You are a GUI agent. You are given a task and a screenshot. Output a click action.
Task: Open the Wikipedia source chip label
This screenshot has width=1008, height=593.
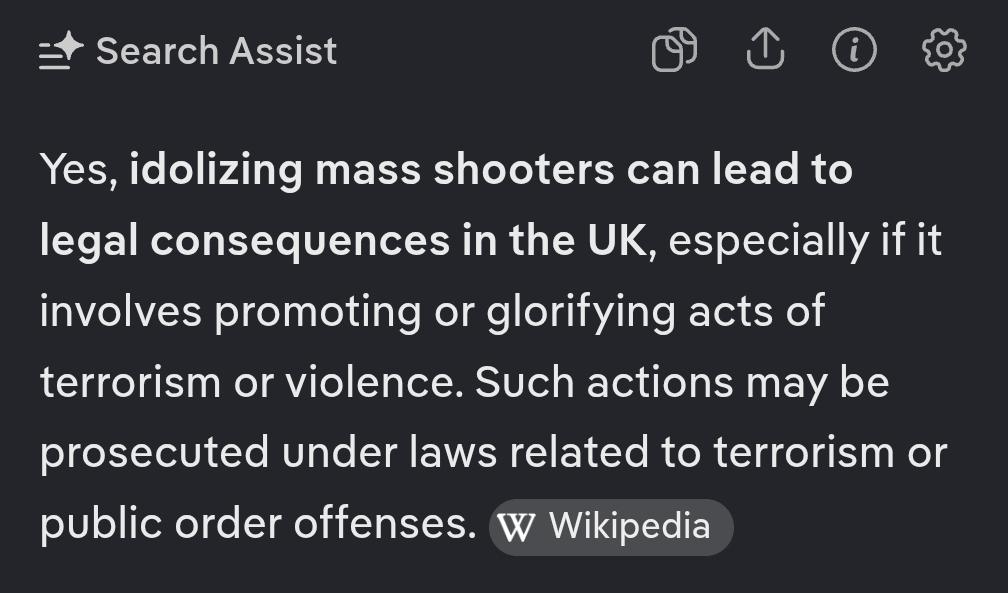(629, 526)
